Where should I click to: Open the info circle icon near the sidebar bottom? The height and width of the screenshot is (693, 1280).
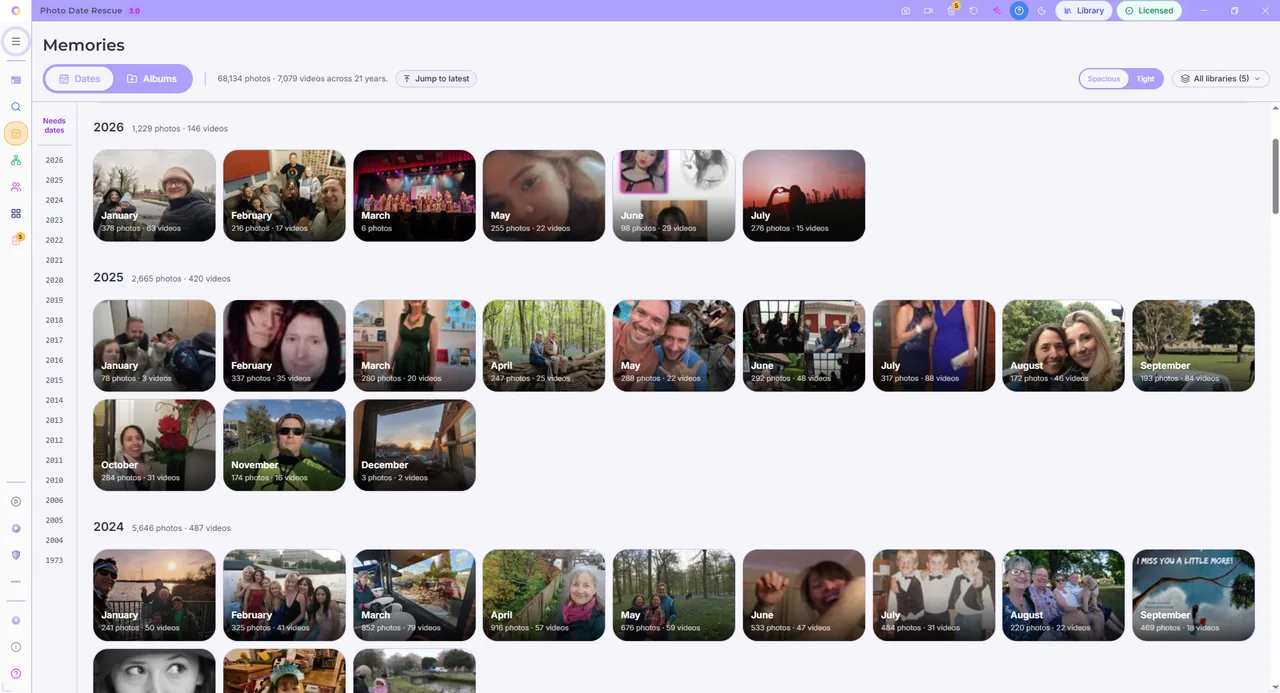(16, 647)
